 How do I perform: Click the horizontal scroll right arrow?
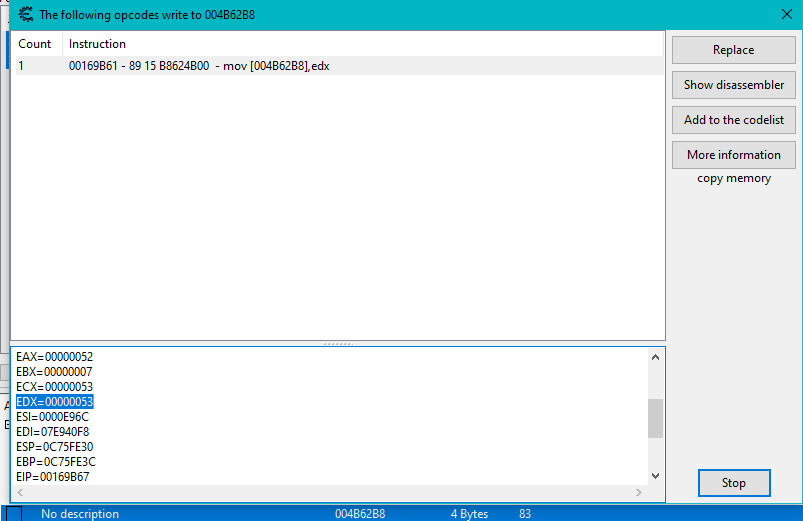(x=639, y=492)
